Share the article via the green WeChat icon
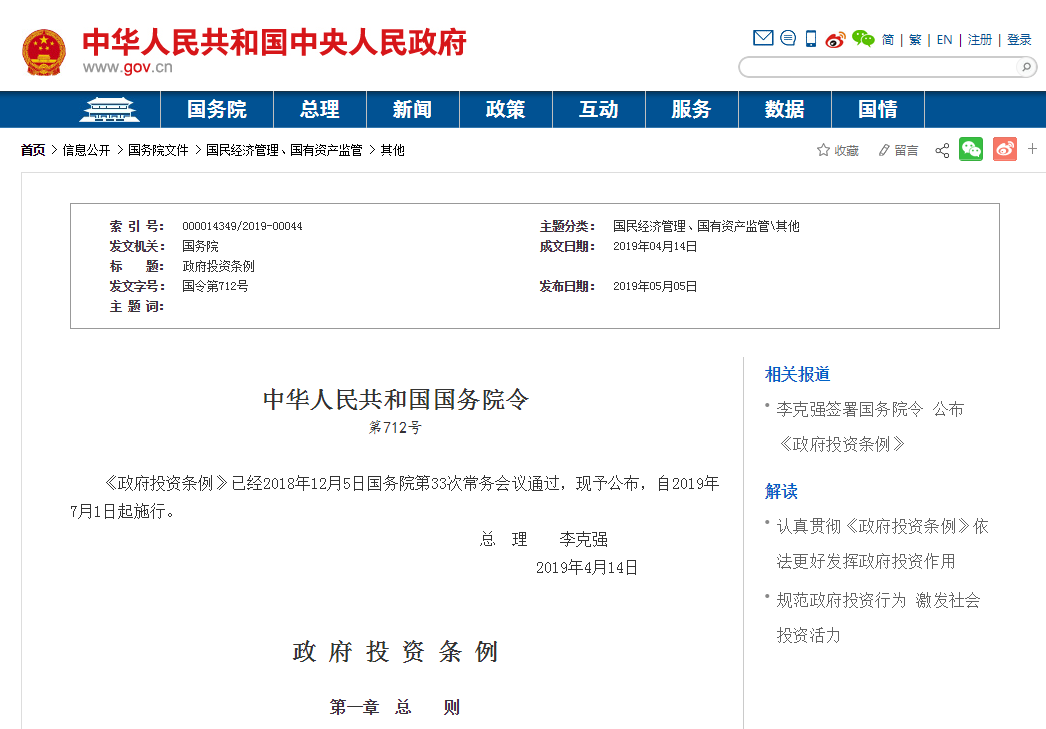The height and width of the screenshot is (729, 1046). pyautogui.click(x=970, y=149)
